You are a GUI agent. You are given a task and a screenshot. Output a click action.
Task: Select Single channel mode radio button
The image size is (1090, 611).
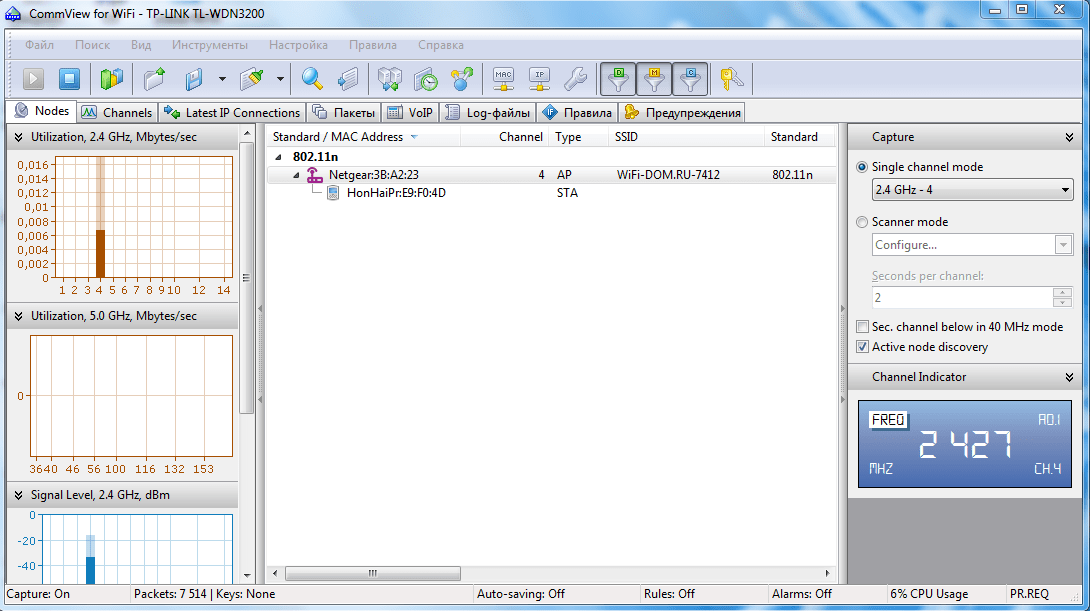tap(862, 167)
